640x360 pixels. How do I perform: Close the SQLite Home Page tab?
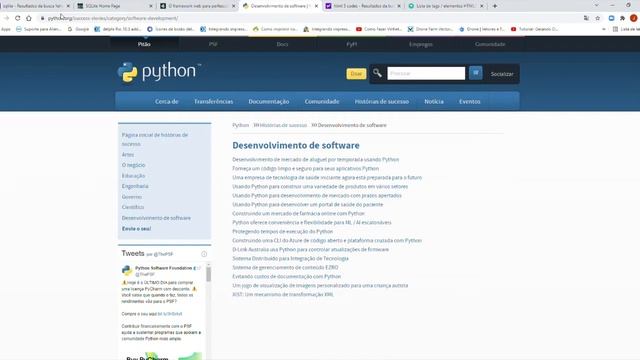point(151,6)
